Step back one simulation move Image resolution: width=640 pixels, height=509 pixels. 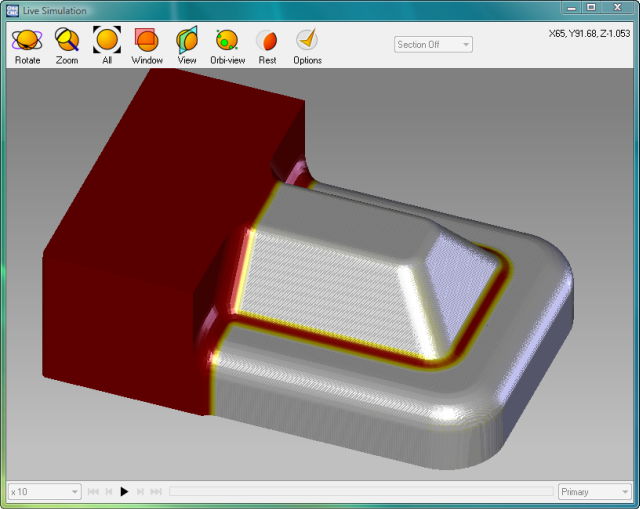coord(108,492)
